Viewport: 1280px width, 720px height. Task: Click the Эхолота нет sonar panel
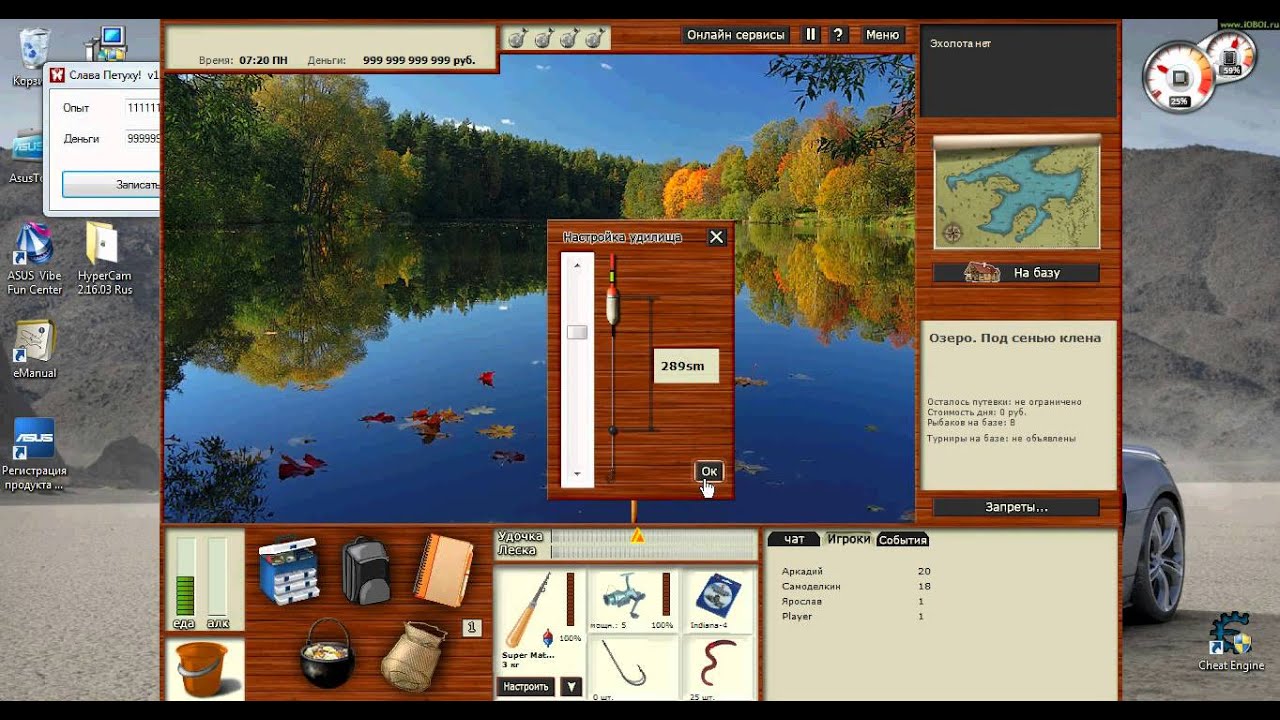tap(1018, 72)
